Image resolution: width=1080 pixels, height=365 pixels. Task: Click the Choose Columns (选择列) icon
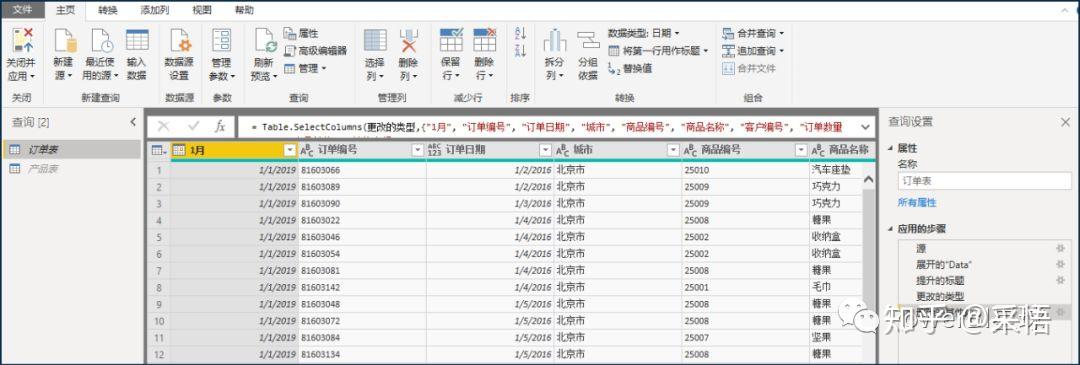coord(375,41)
